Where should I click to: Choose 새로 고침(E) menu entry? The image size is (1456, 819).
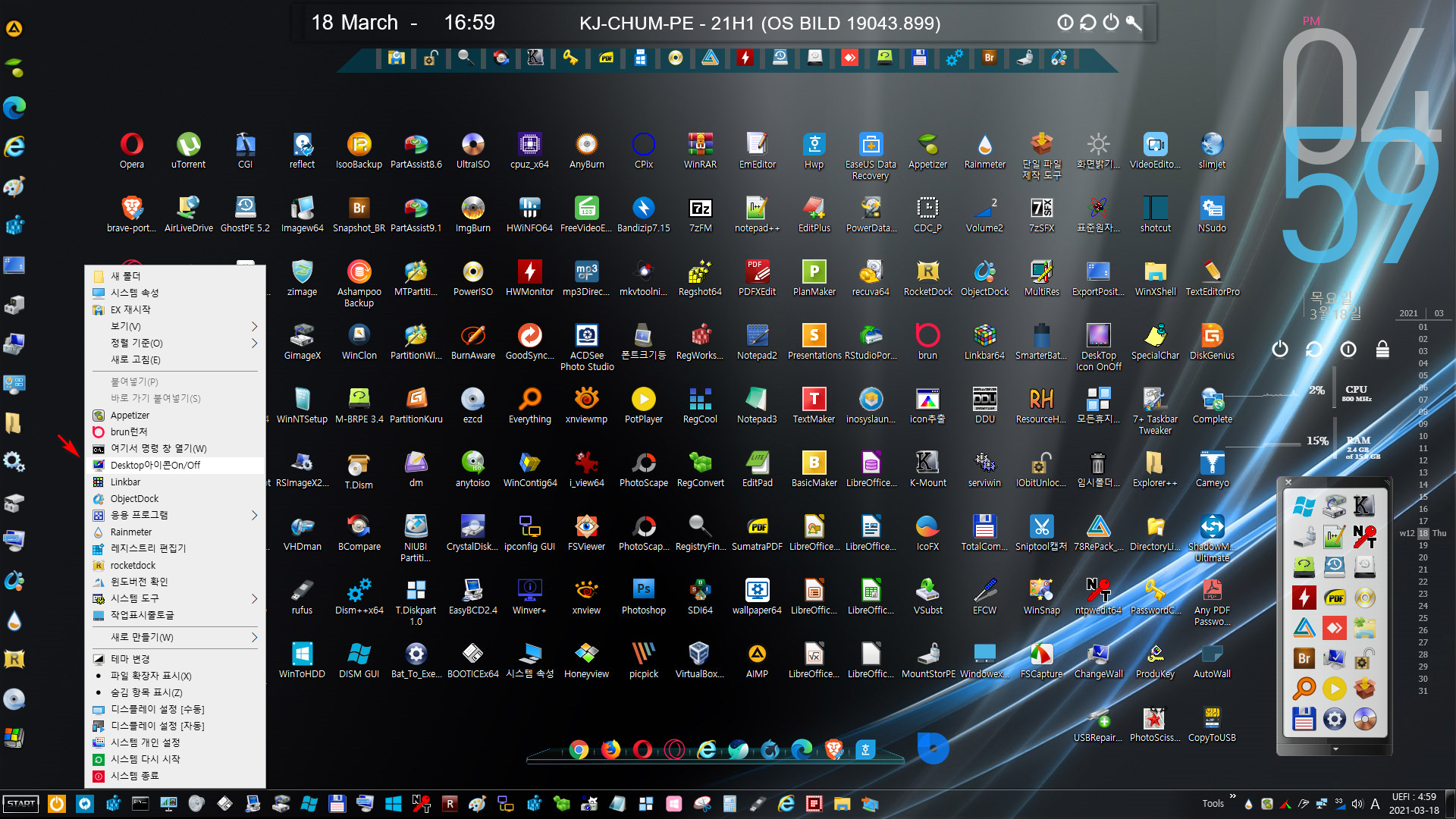pyautogui.click(x=175, y=359)
